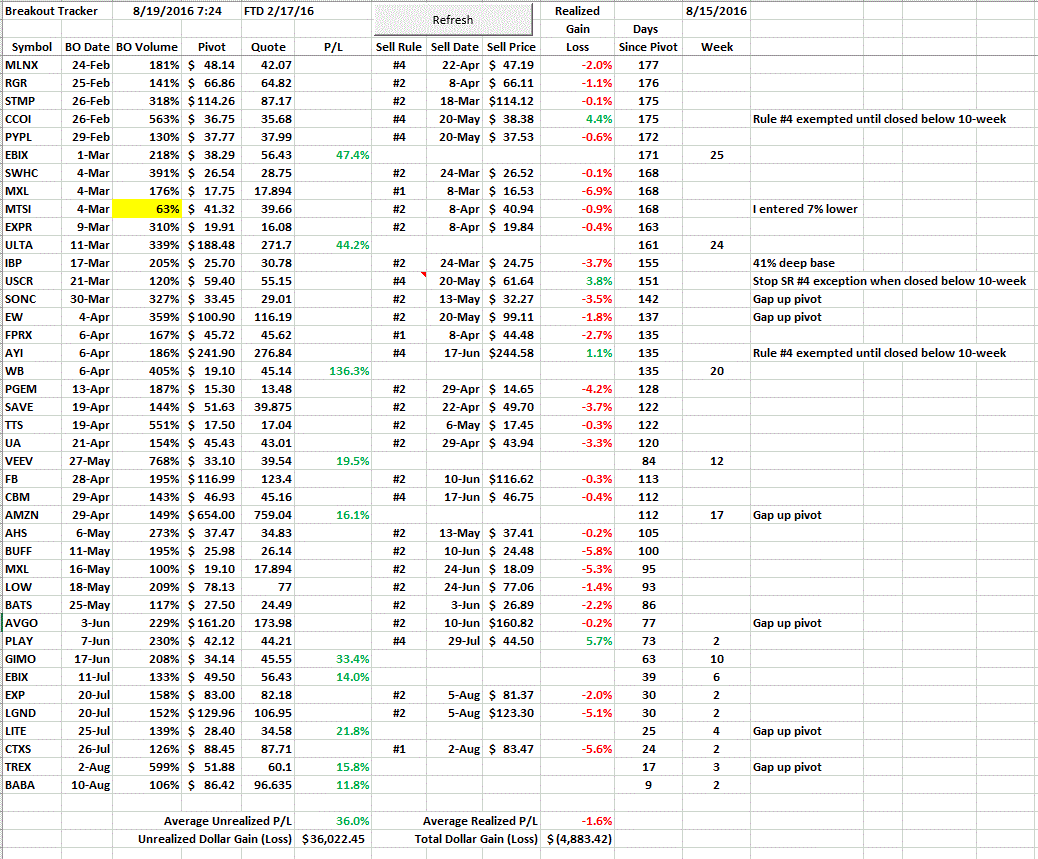Click the P/L column header
Image resolution: width=1038 pixels, height=859 pixels.
pyautogui.click(x=333, y=47)
